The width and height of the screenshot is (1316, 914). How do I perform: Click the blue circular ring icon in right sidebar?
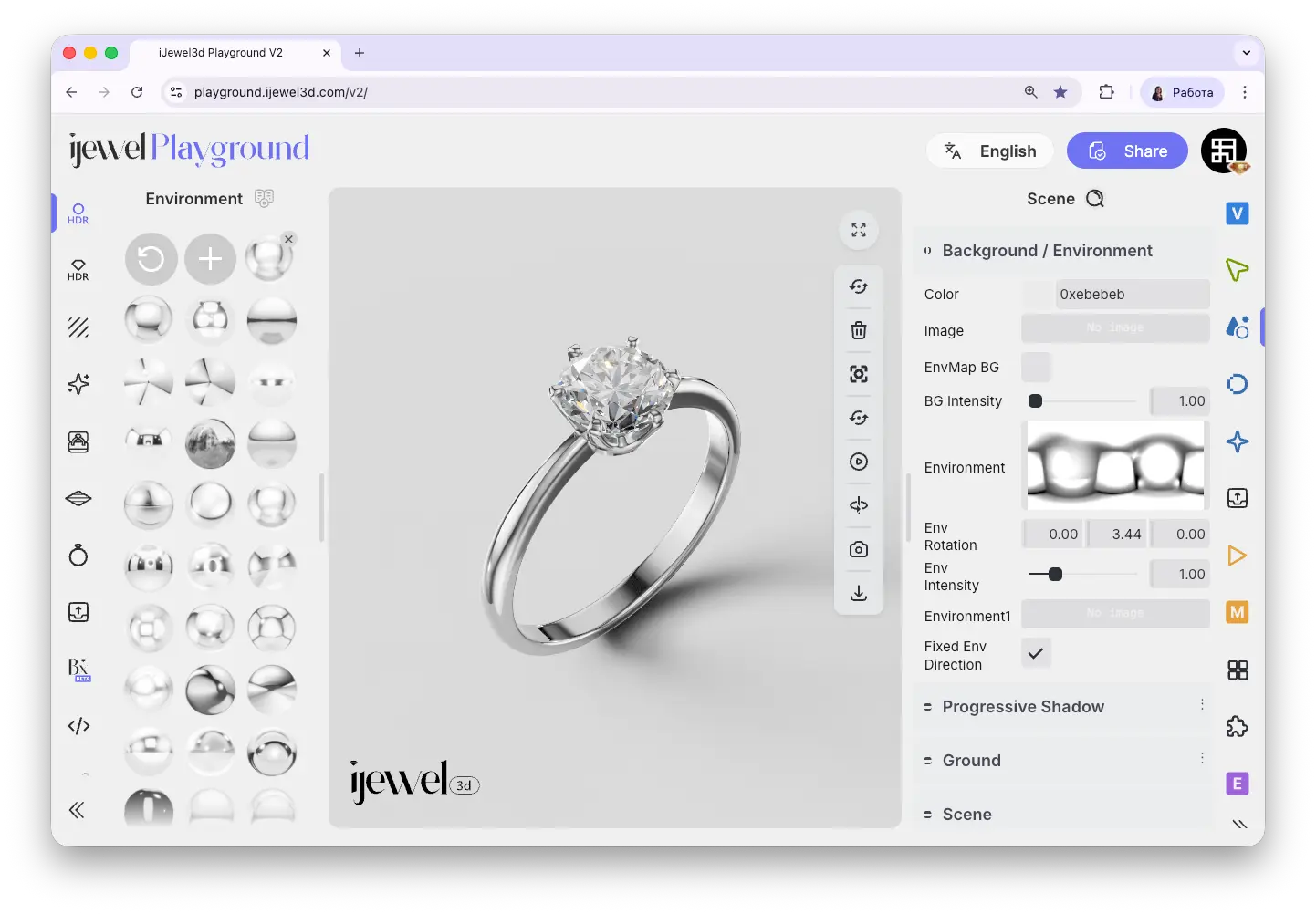point(1238,384)
